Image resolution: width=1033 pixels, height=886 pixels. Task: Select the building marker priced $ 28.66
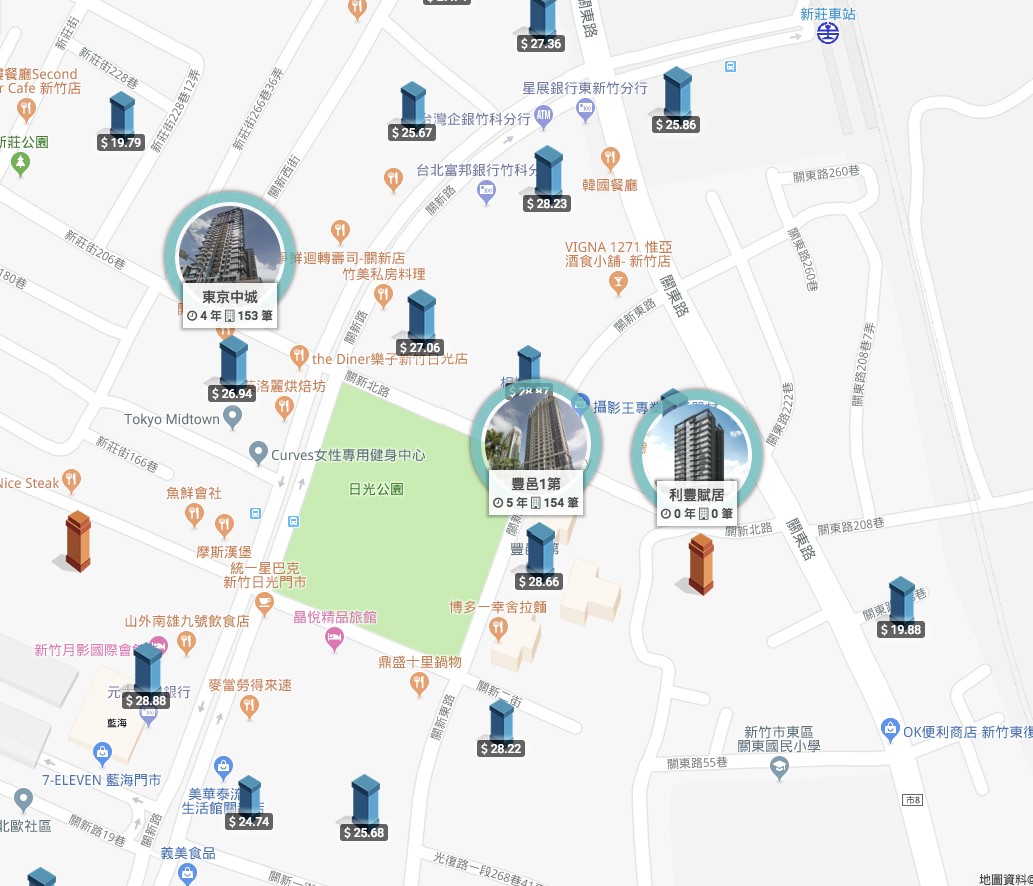pos(540,557)
